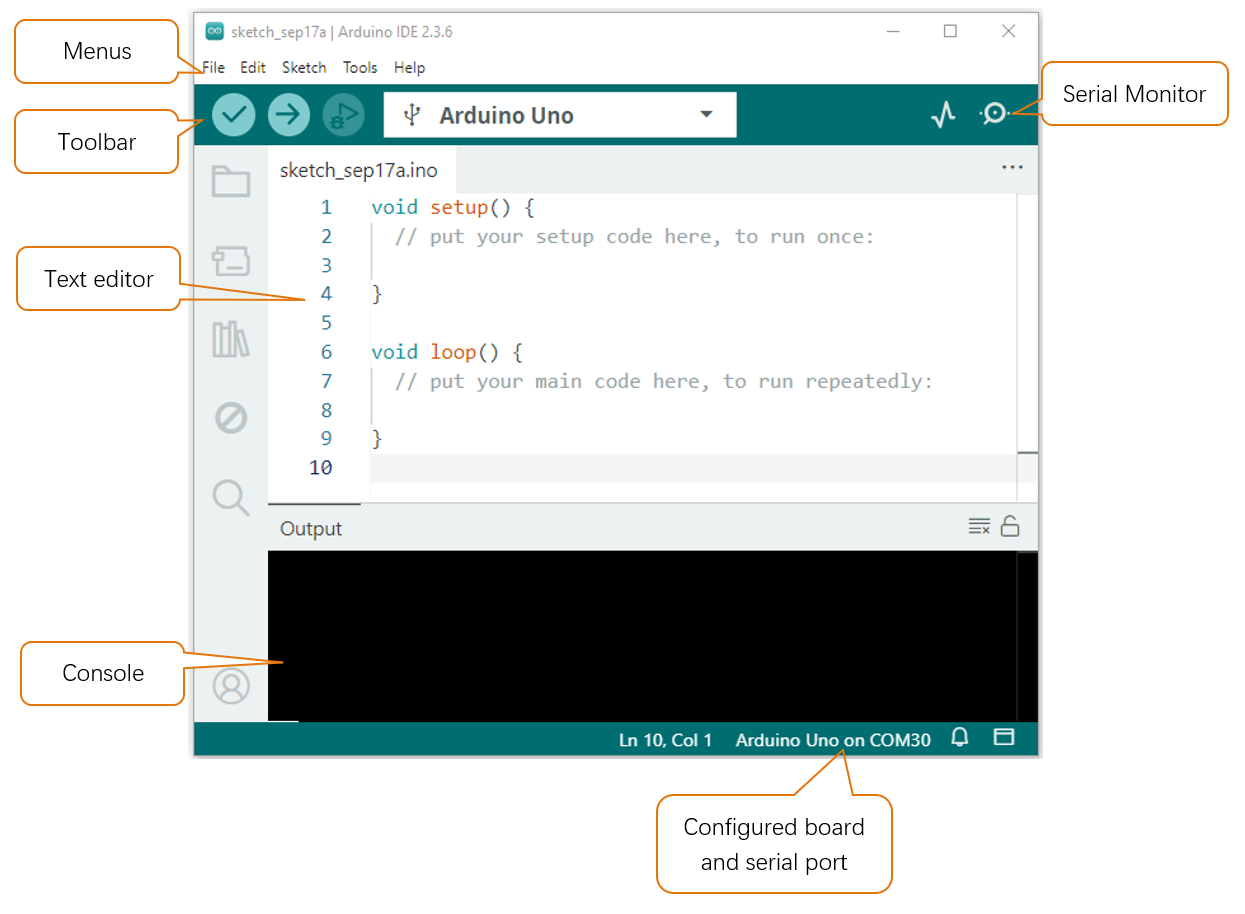Viewport: 1245px width, 914px height.
Task: Click the editor vertical scrollbar
Action: pyautogui.click(x=1027, y=346)
